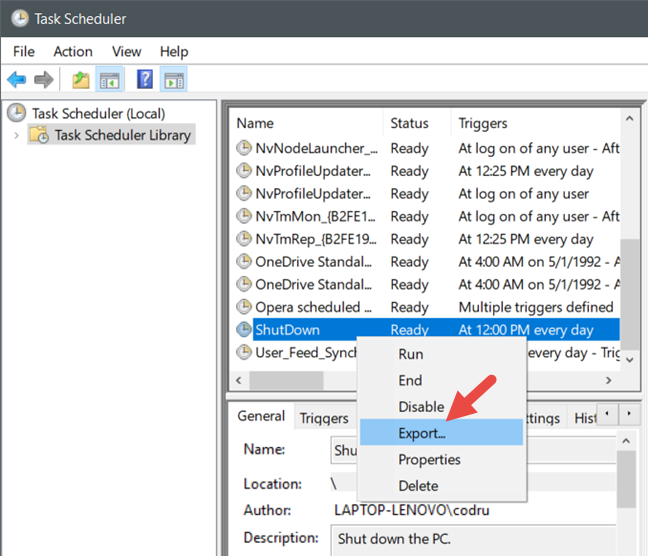The image size is (648, 556).
Task: Click Task Scheduler Library folder icon
Action: 40,135
